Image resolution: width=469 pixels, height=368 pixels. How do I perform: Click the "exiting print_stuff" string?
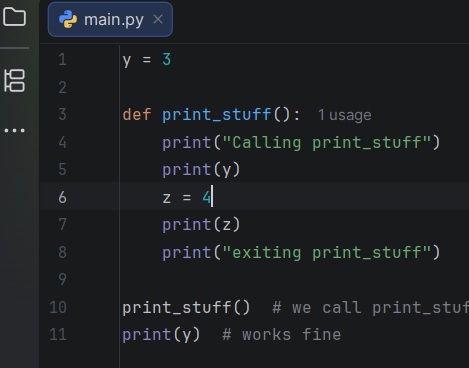[327, 252]
